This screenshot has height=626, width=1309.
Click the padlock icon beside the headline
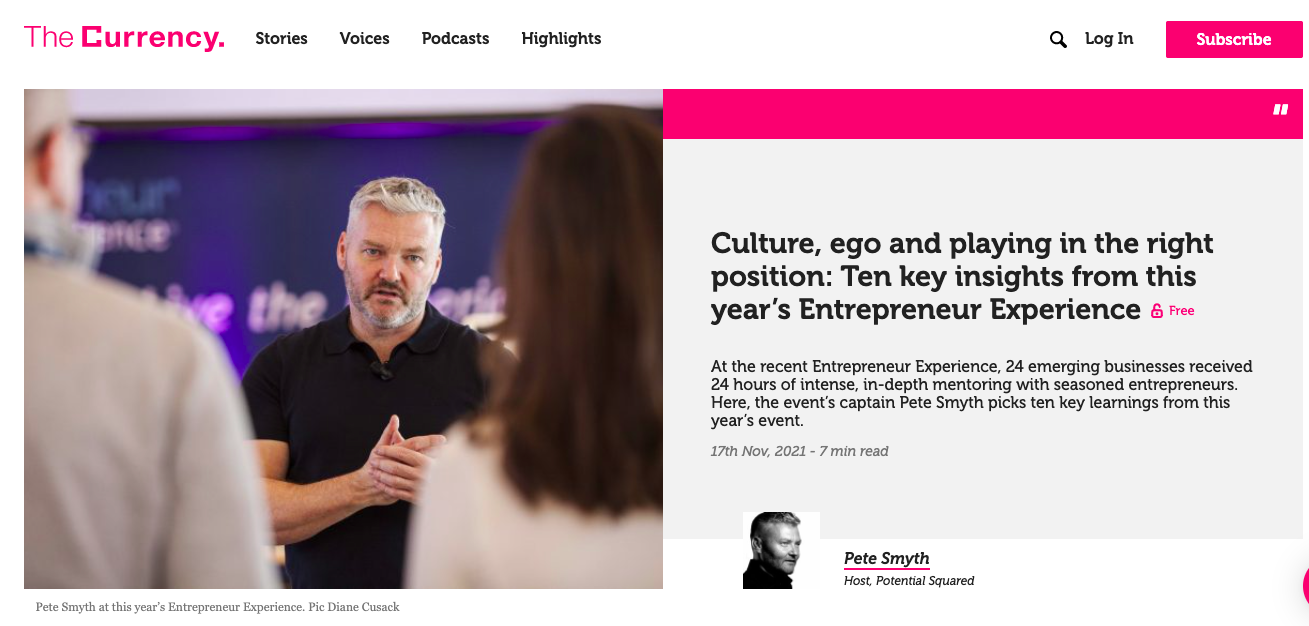1157,311
